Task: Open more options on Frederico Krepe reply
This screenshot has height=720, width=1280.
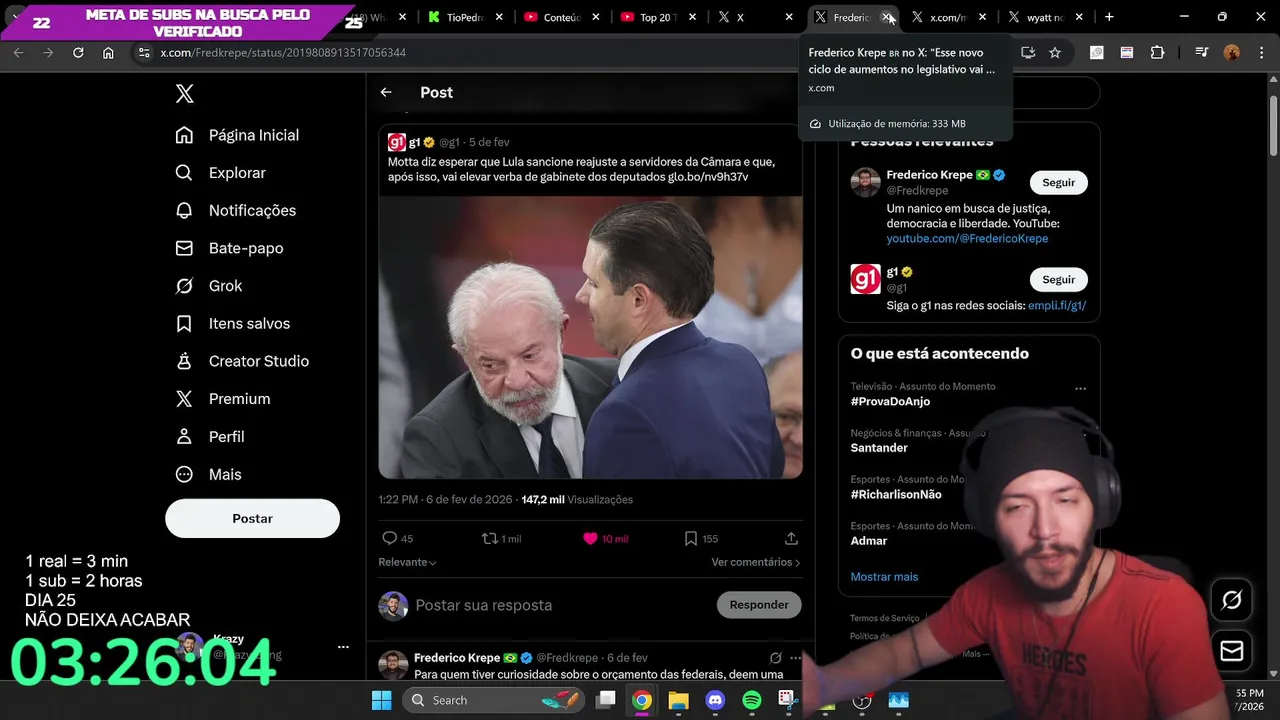Action: coord(796,658)
